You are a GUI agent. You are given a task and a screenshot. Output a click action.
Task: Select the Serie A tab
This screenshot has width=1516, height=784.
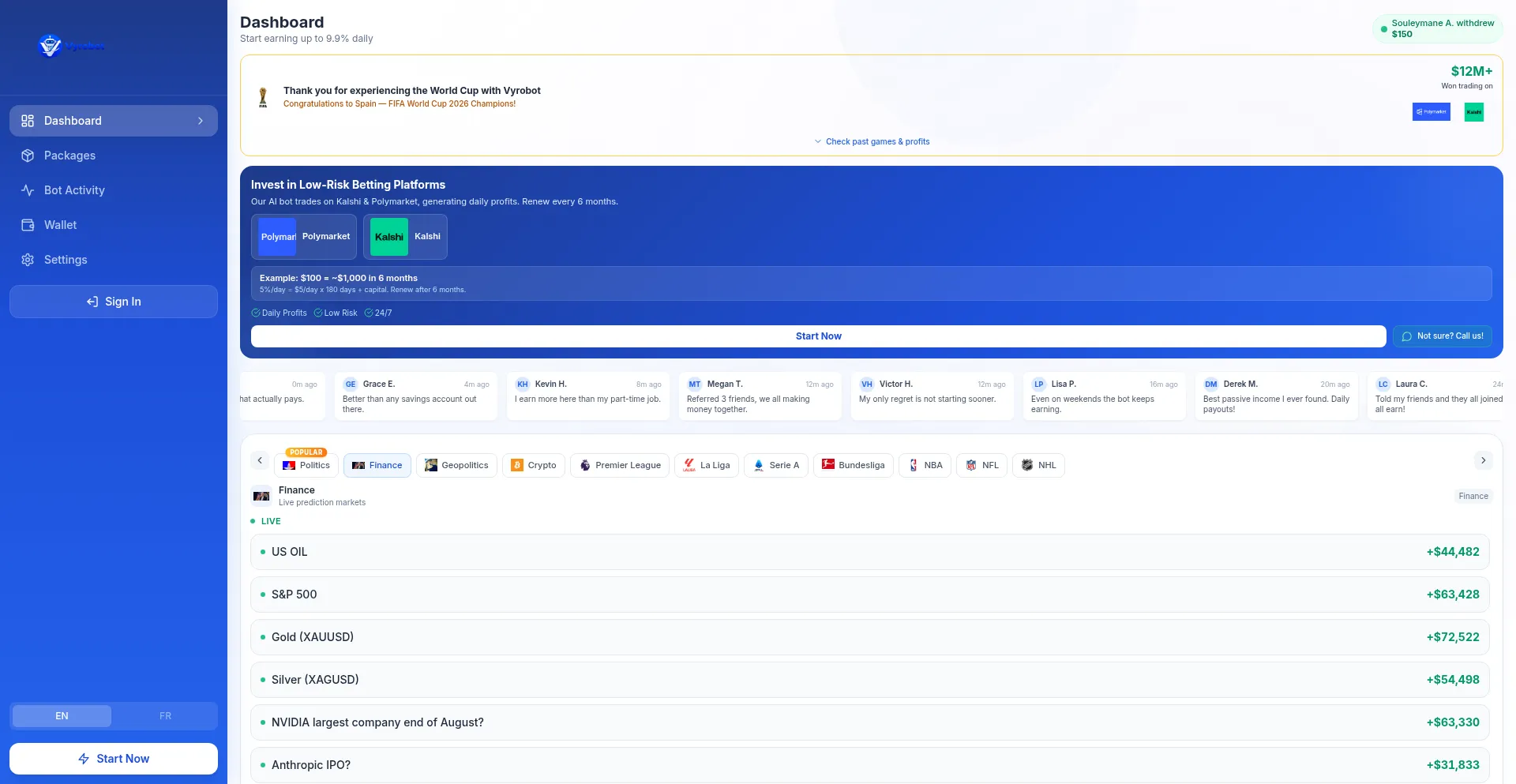coord(776,466)
